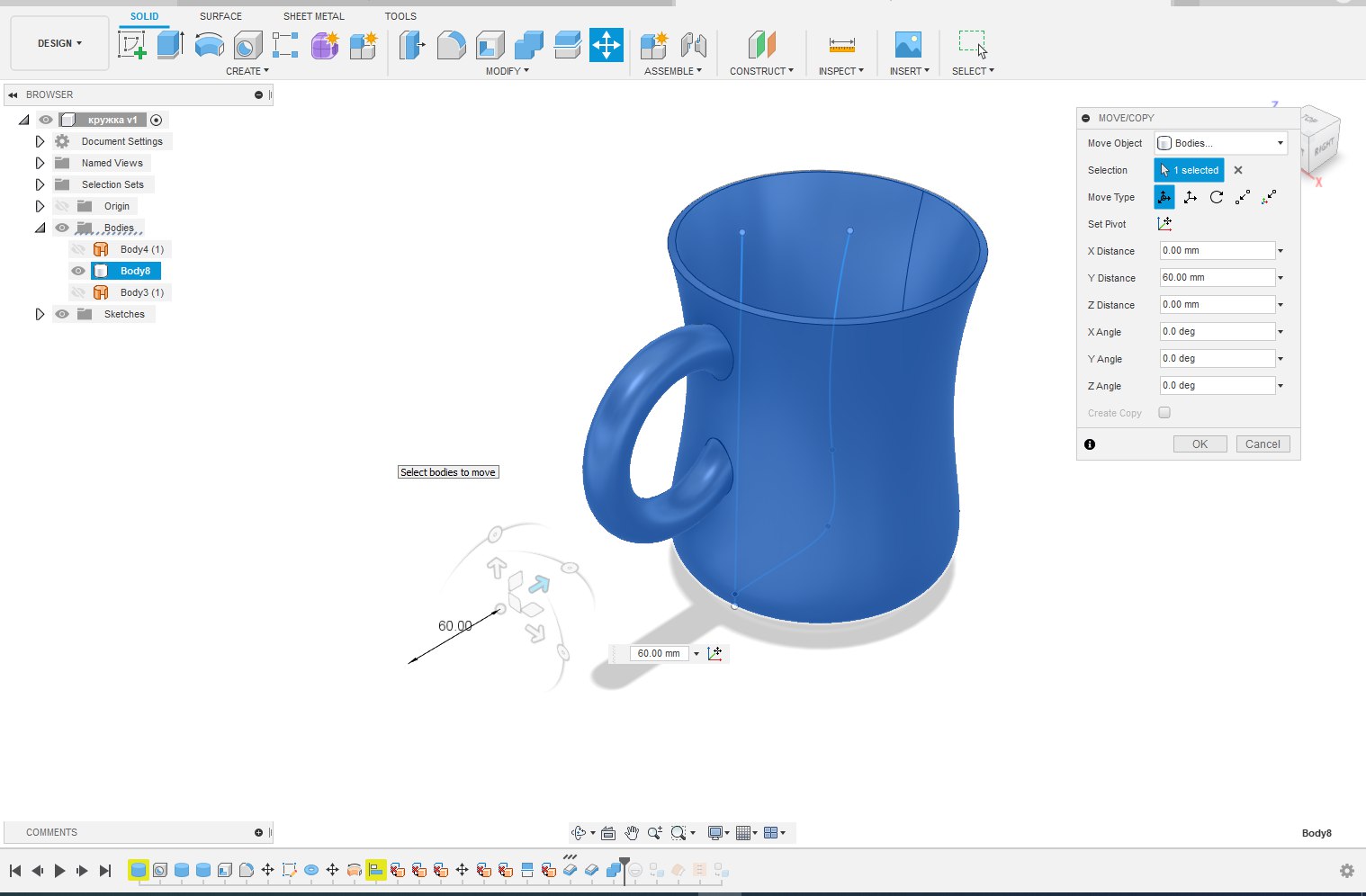Choose Point to Point move type
Viewport: 1366px width, 896px height.
click(x=1243, y=197)
